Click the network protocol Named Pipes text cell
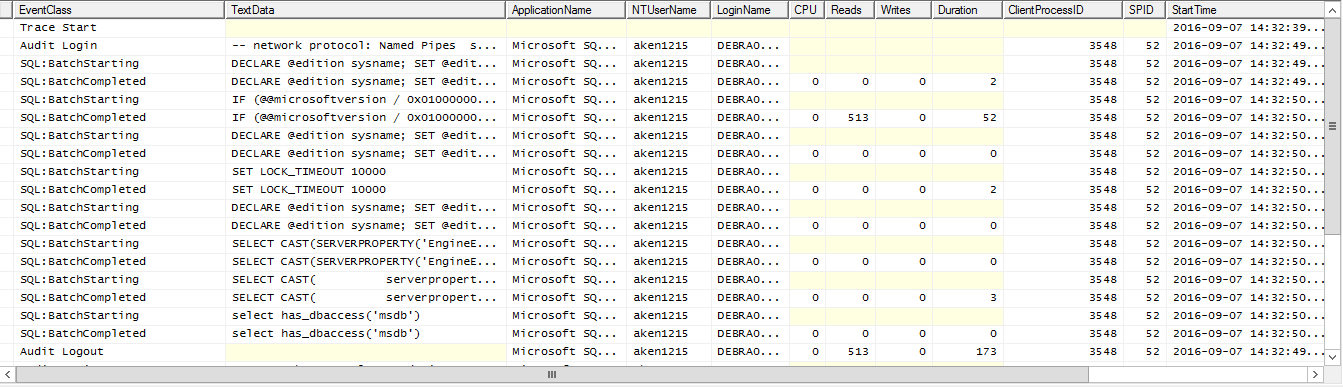Image resolution: width=1343 pixels, height=387 pixels. [x=366, y=45]
